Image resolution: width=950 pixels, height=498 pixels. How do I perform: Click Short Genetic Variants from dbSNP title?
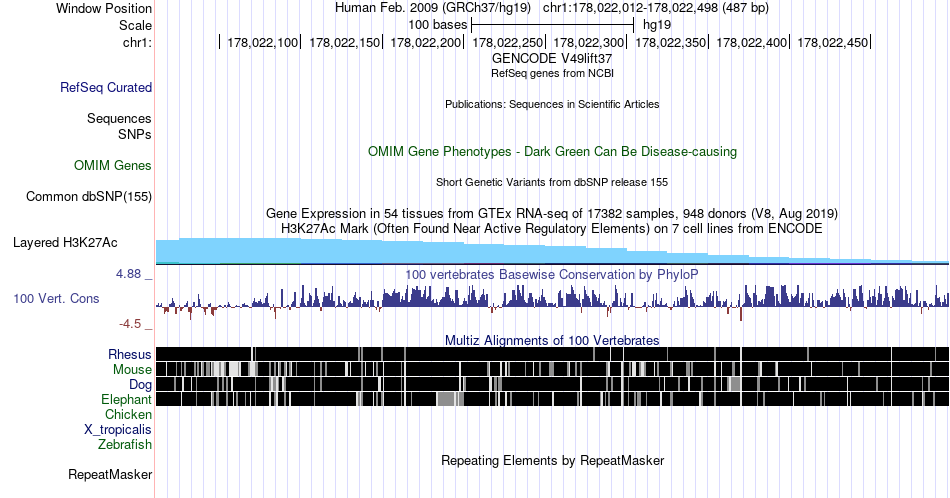click(552, 182)
